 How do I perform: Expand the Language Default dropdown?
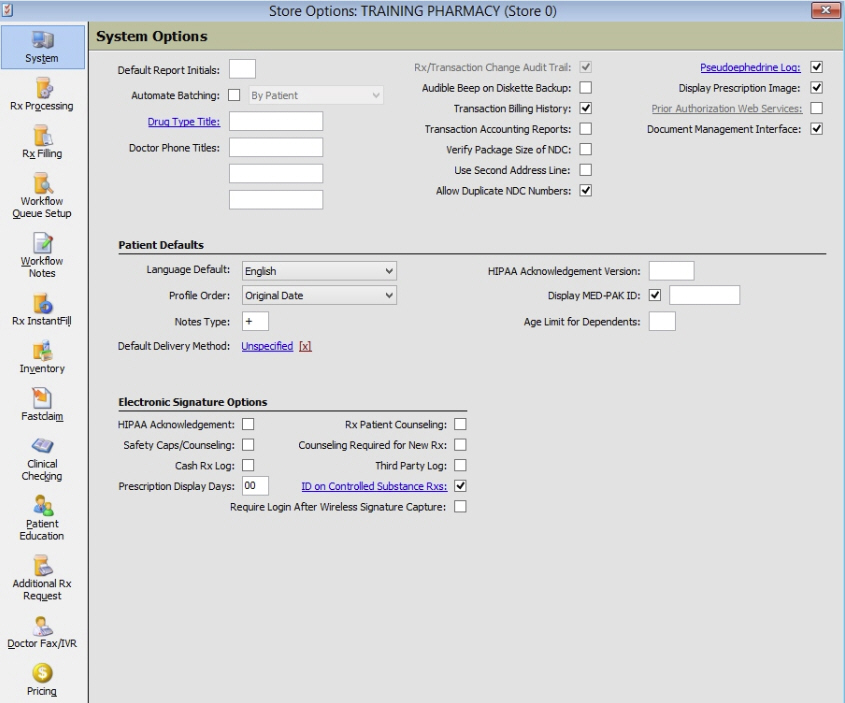(x=320, y=271)
